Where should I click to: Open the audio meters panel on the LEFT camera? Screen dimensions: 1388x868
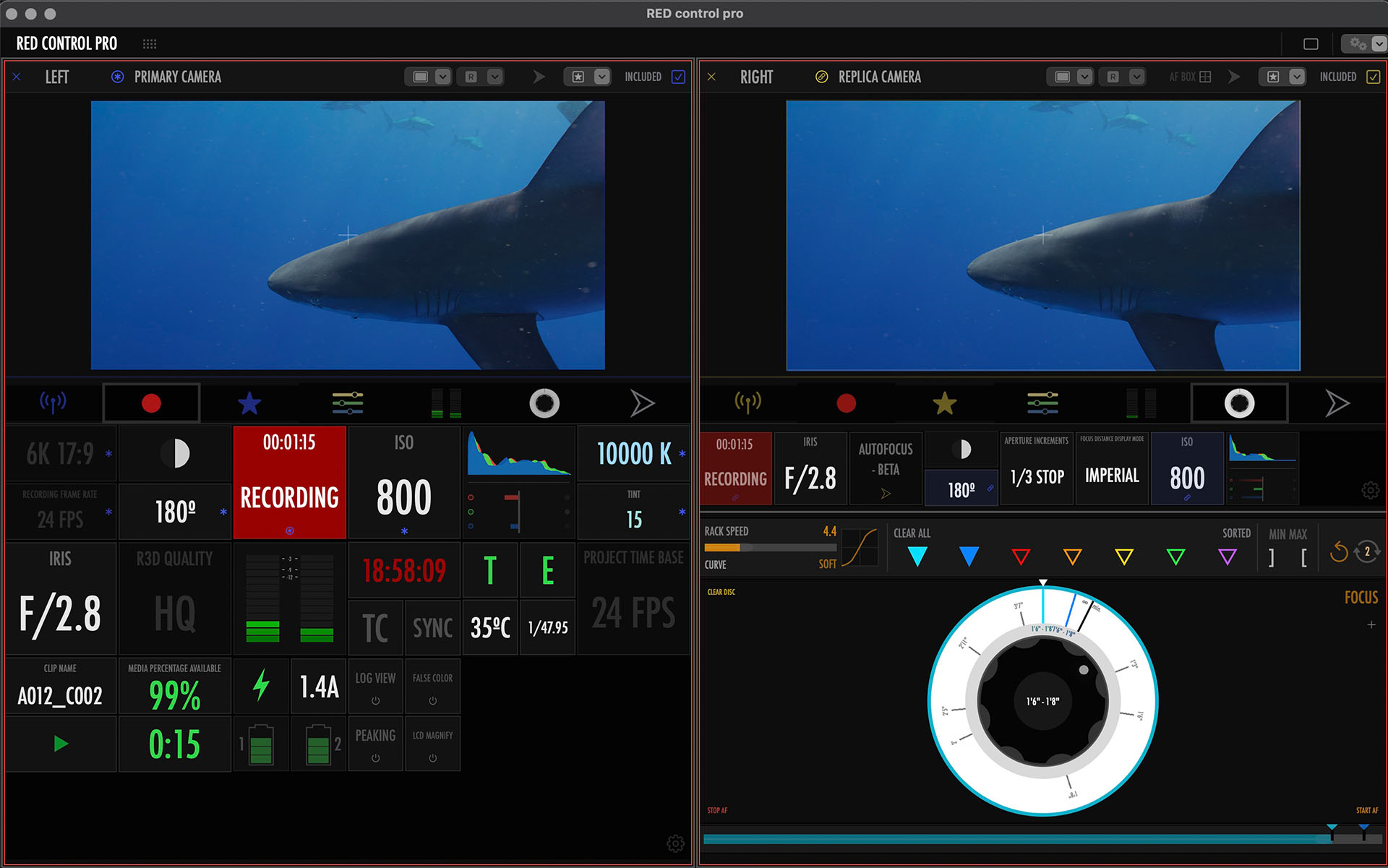coord(444,403)
